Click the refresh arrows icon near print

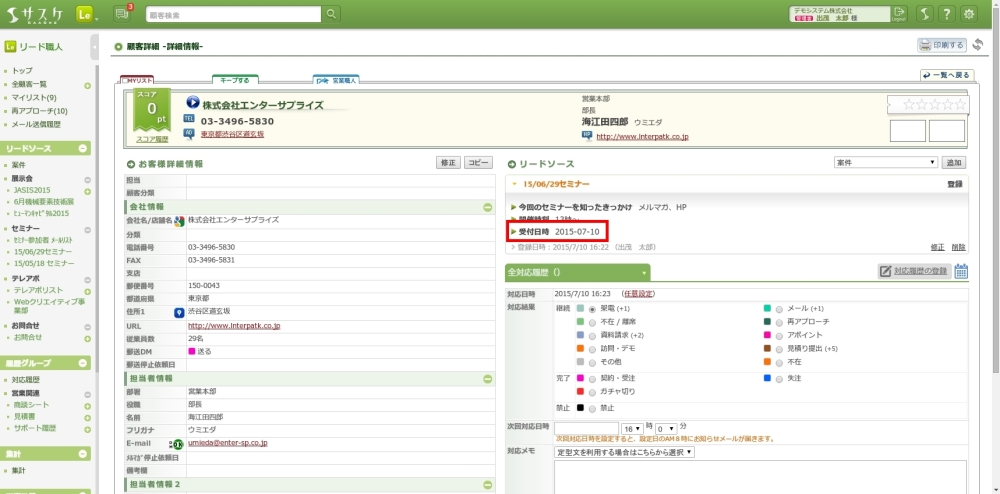tap(978, 45)
